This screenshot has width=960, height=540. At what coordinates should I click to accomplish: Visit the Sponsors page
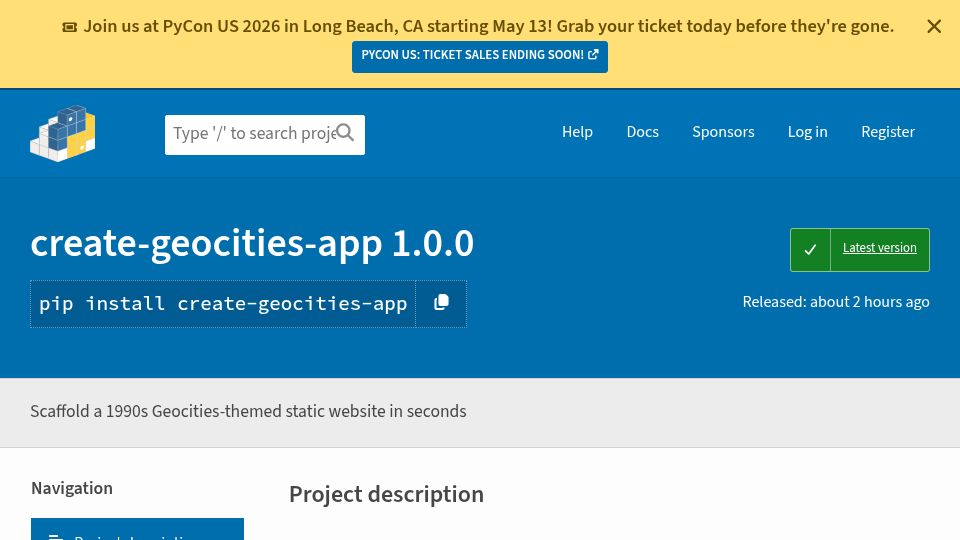tap(723, 132)
